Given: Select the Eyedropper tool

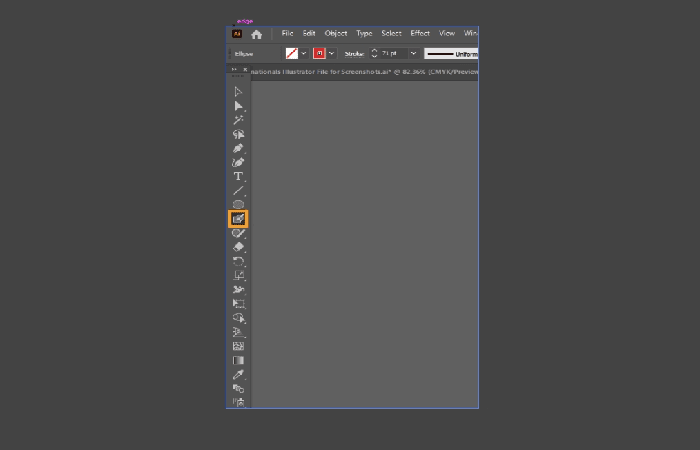Looking at the screenshot, I should (238, 375).
